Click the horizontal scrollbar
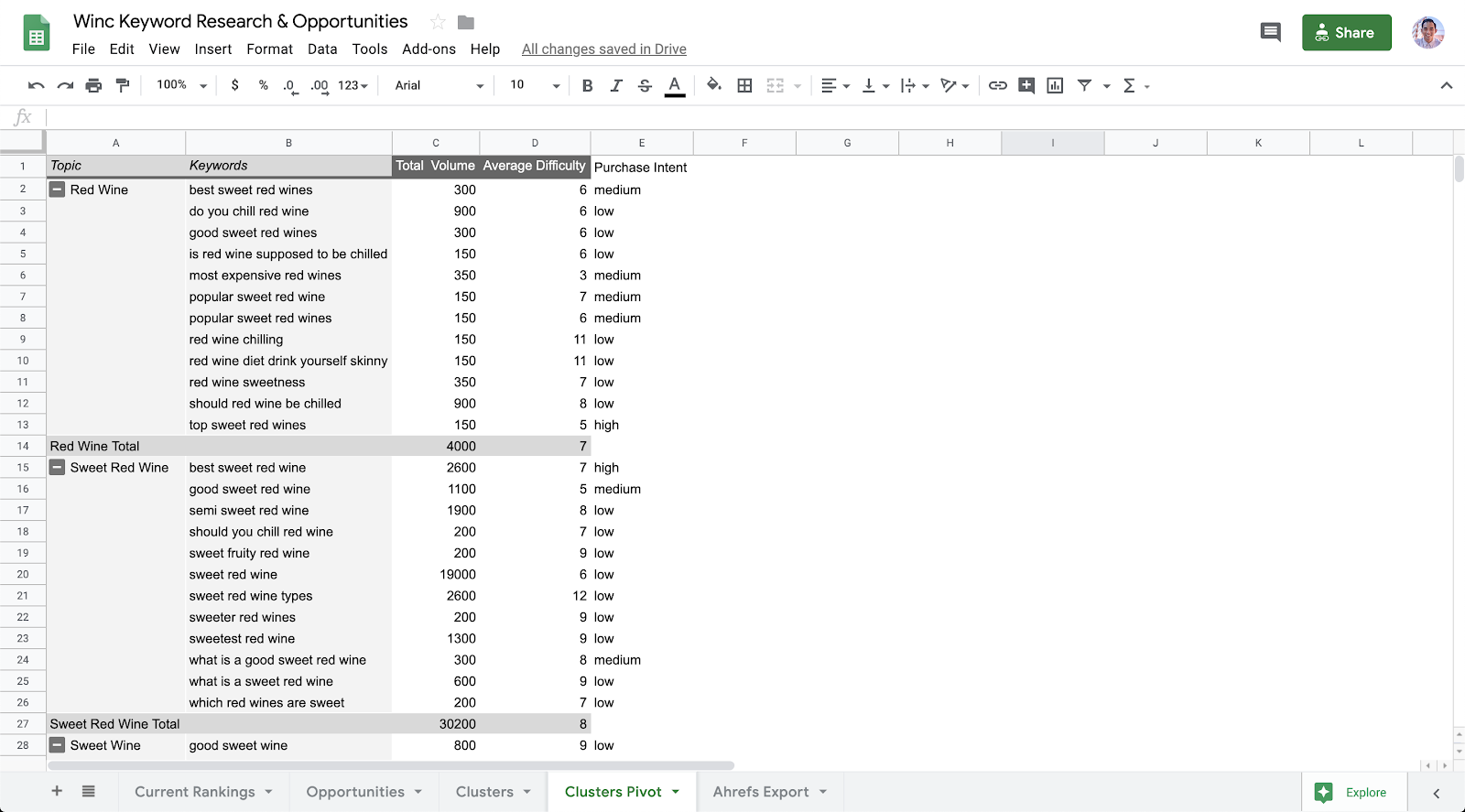The image size is (1465, 812). point(391,765)
